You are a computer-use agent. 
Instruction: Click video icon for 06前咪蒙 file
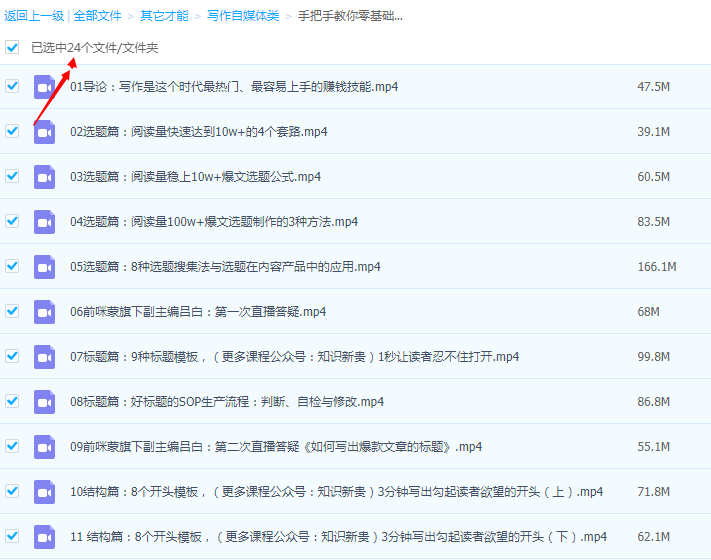point(44,312)
